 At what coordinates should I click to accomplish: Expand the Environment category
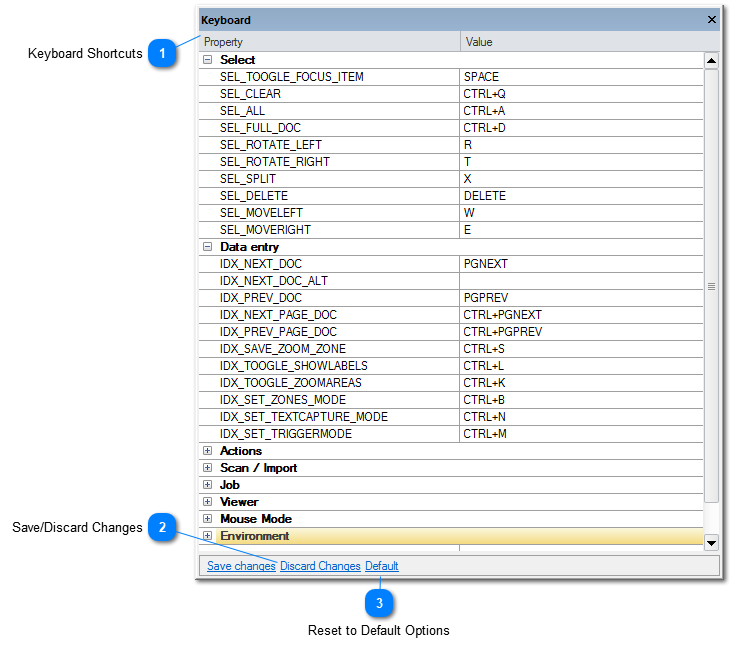click(208, 536)
